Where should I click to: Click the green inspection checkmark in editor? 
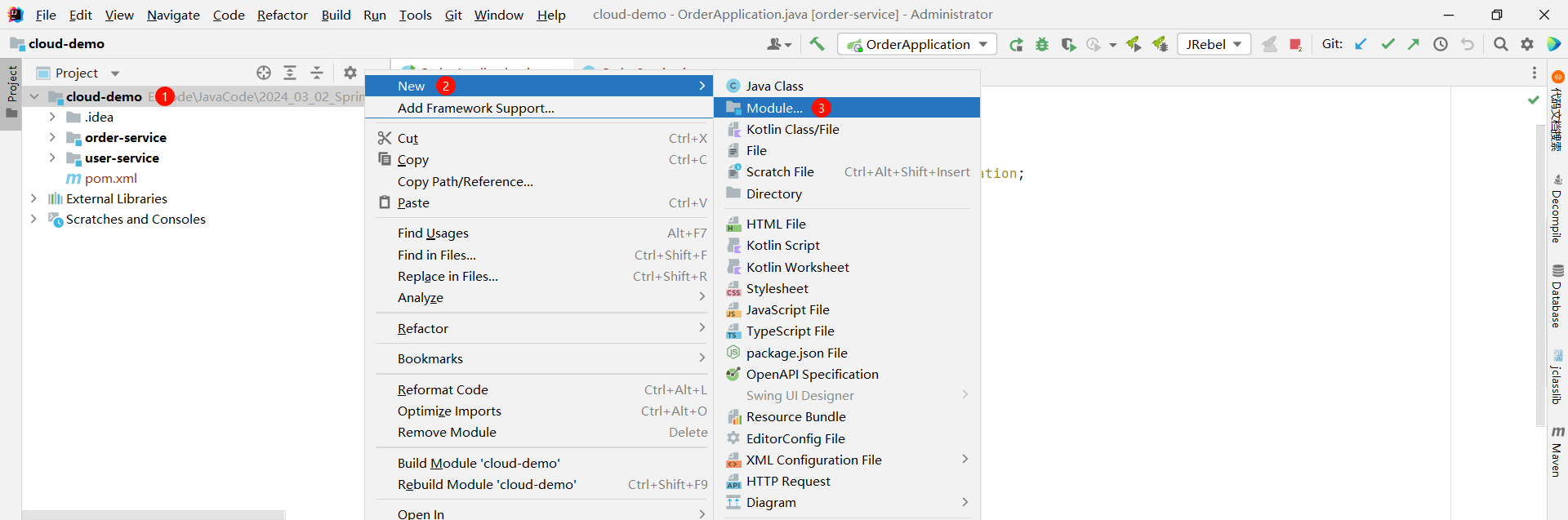point(1533,100)
